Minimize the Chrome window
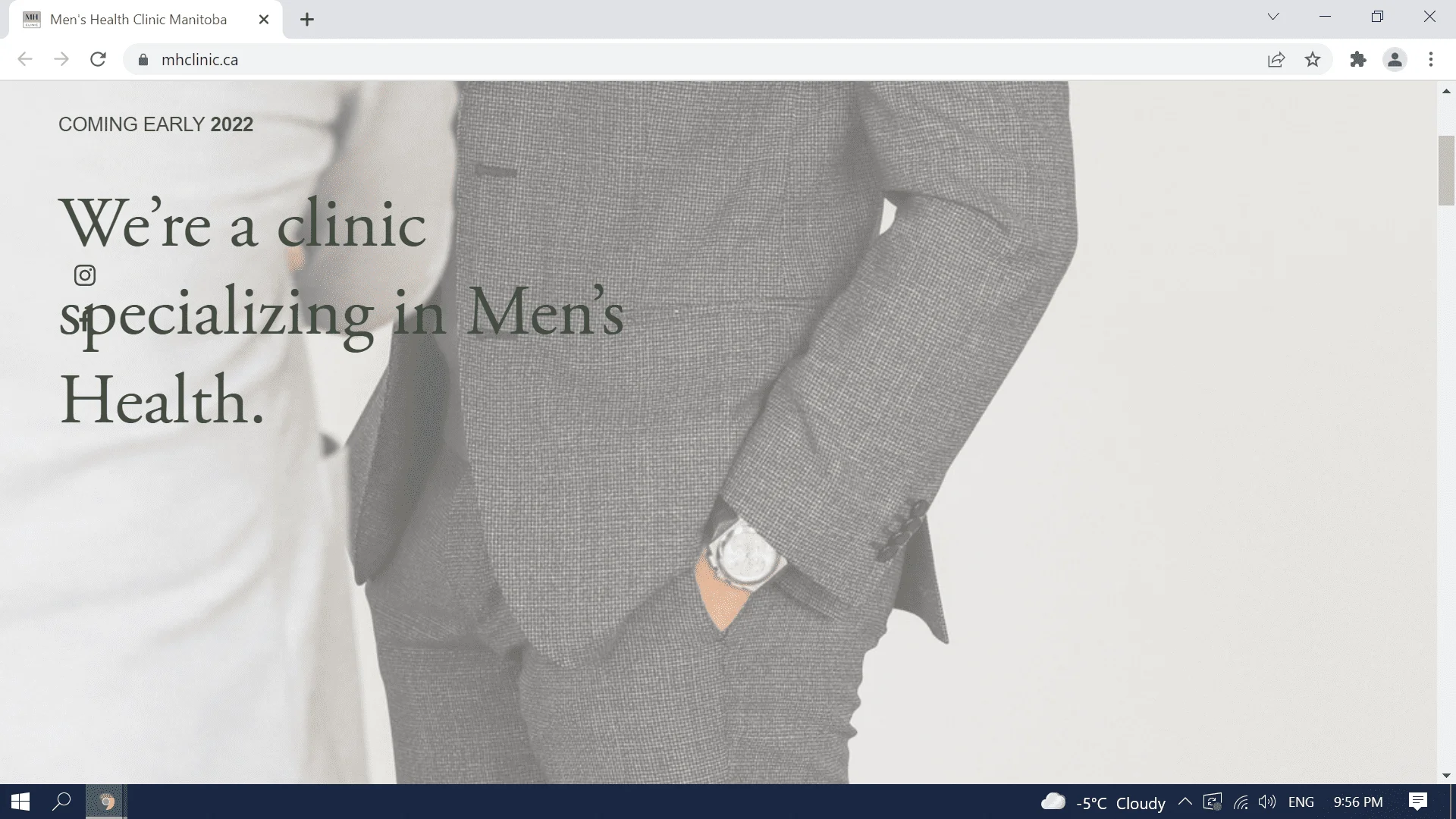Image resolution: width=1456 pixels, height=819 pixels. click(1326, 17)
